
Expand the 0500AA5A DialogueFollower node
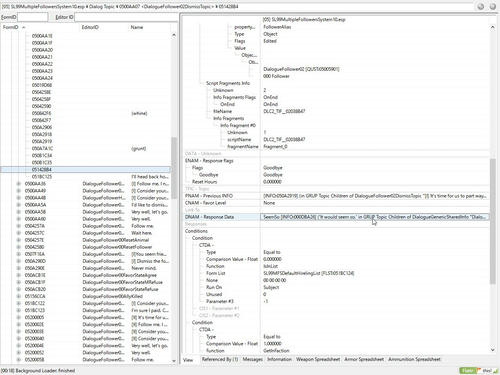(x=19, y=205)
